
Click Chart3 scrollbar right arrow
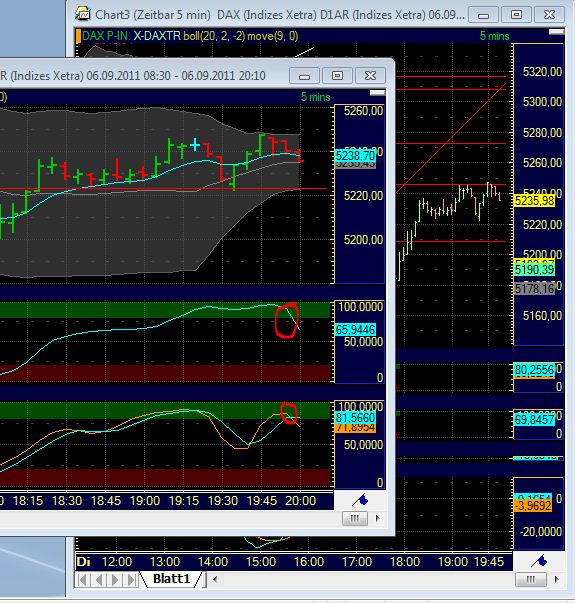(557, 579)
